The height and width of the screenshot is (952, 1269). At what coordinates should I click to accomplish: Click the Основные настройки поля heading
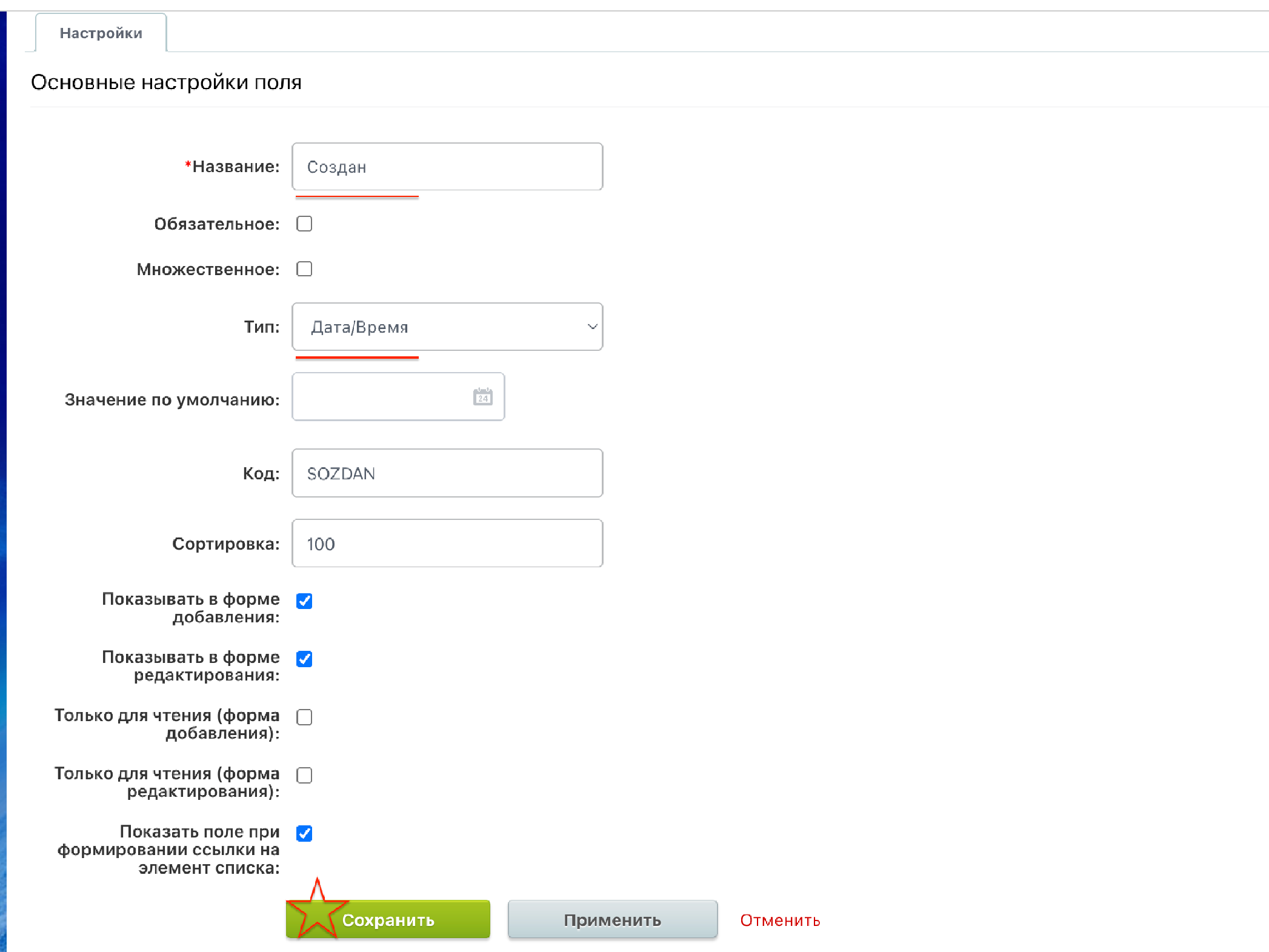click(166, 82)
